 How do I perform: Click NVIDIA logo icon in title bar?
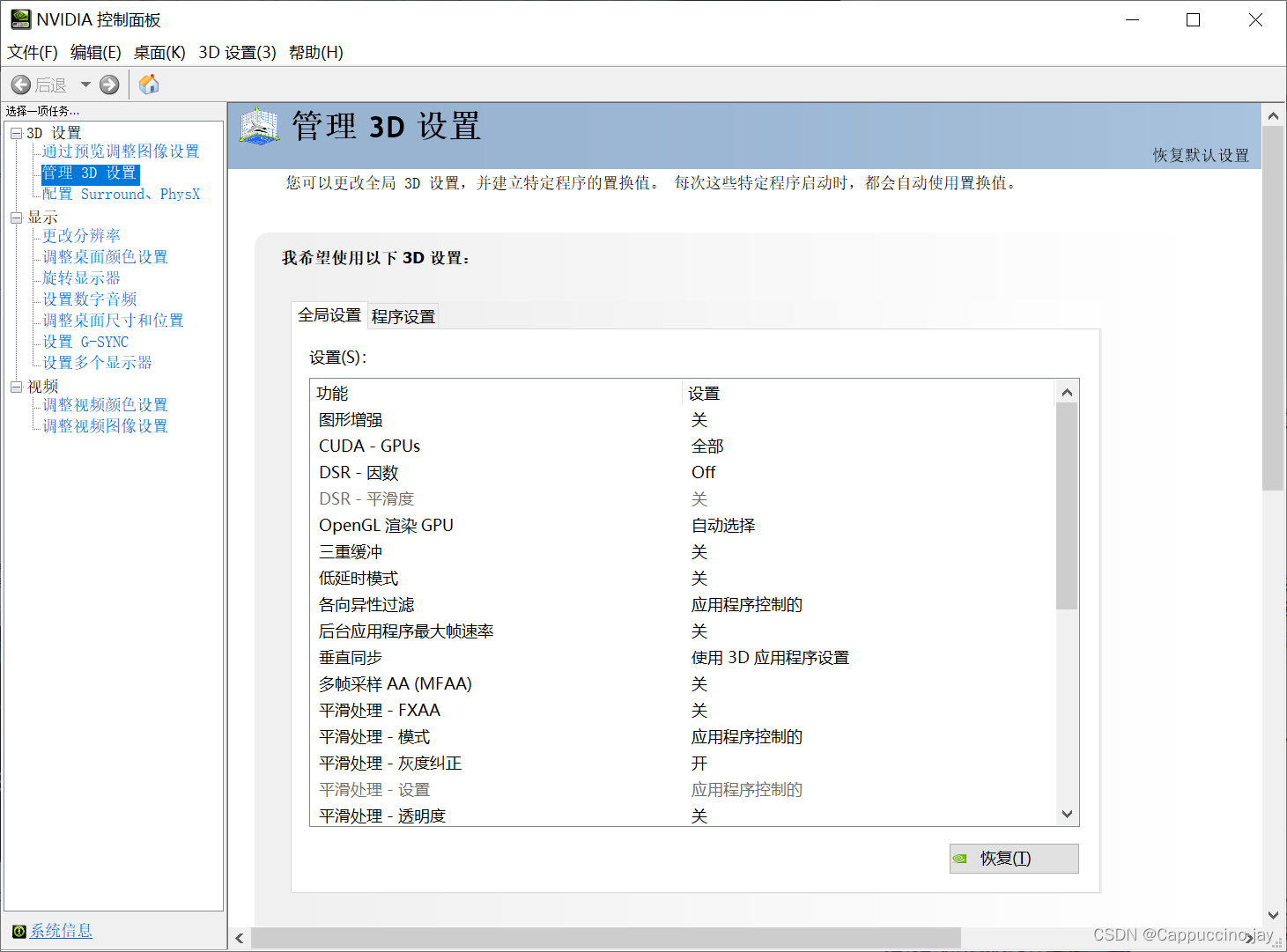pos(20,18)
